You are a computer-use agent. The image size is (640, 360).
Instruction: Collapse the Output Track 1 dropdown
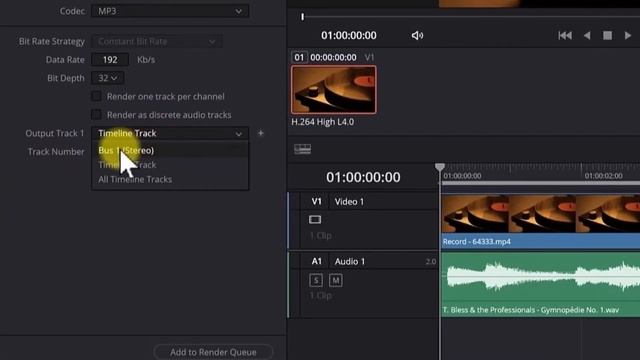[x=170, y=133]
